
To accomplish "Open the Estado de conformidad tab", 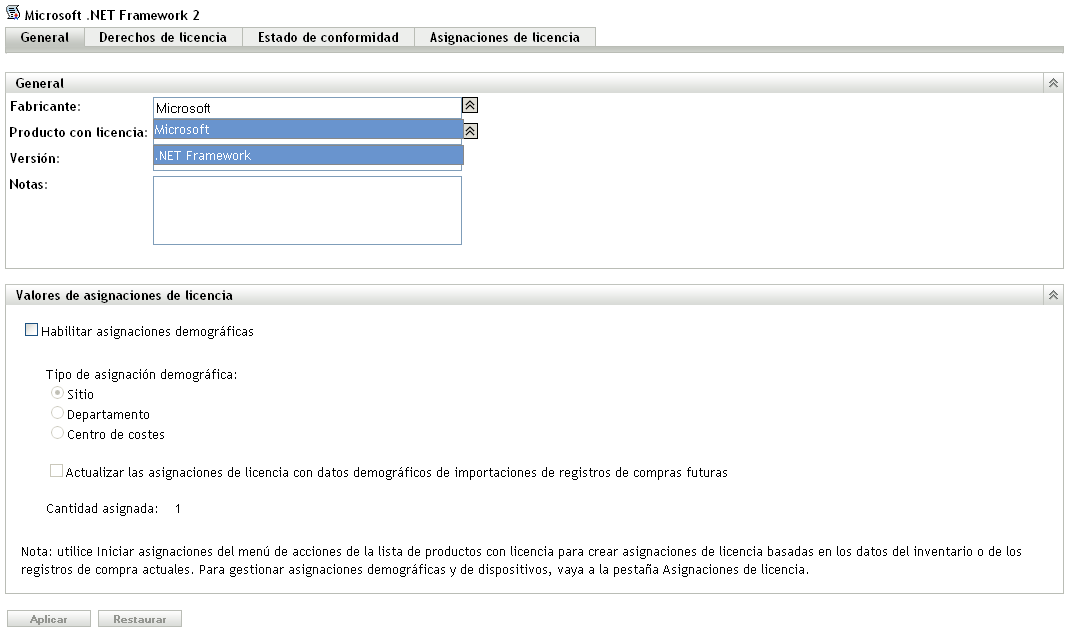I will (328, 37).
